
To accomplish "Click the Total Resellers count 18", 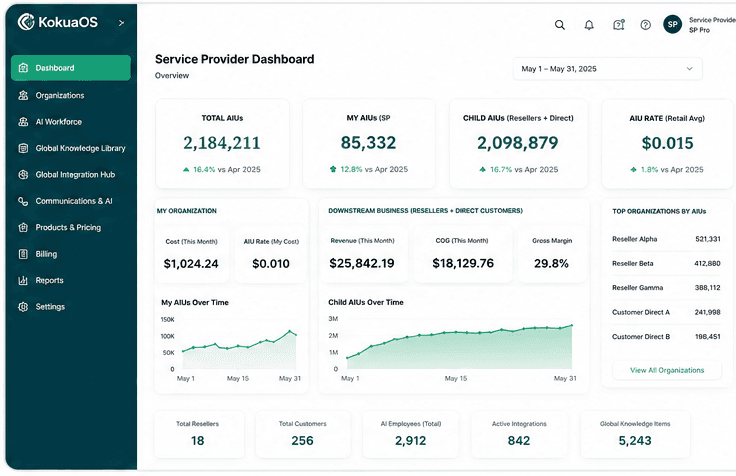I will click(x=198, y=441).
